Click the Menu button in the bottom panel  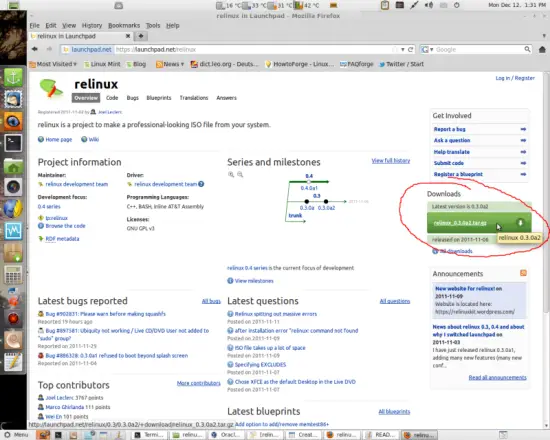[16, 435]
